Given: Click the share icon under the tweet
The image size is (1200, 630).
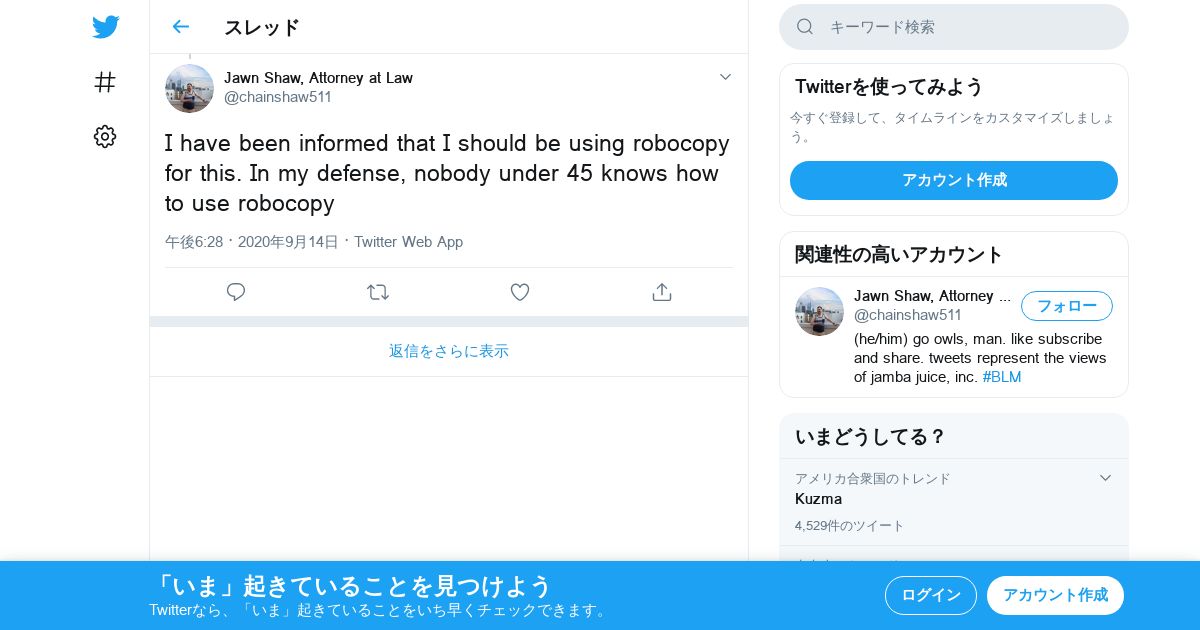Looking at the screenshot, I should (x=662, y=292).
